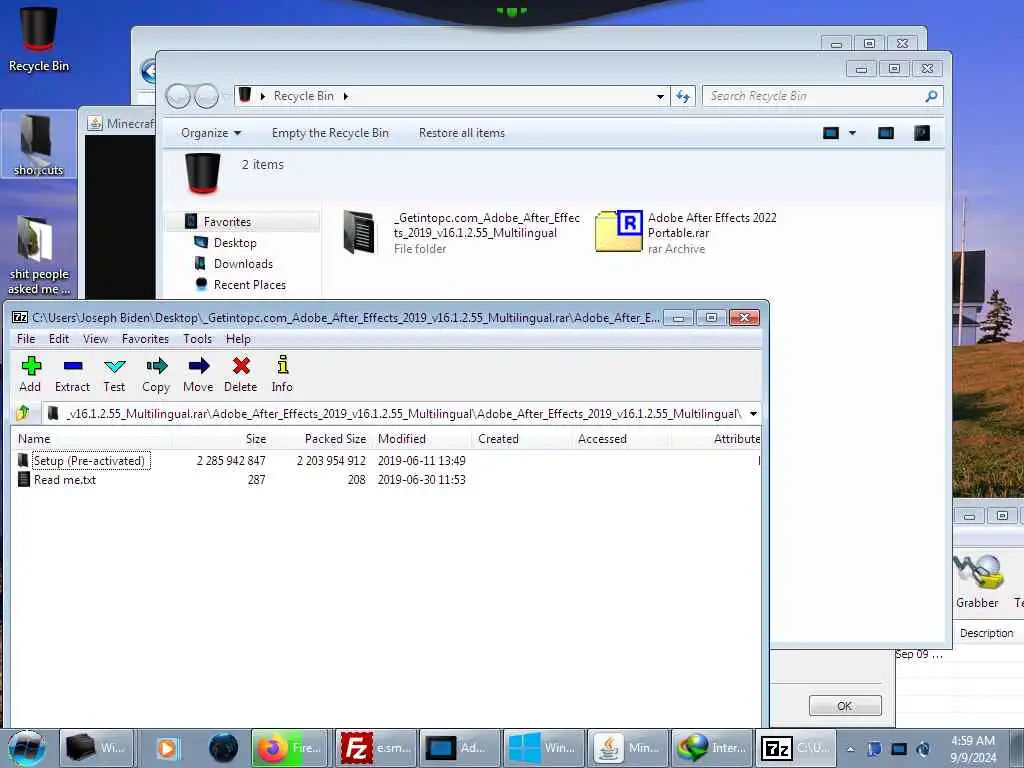Go up one folder level in 7-Zip
The image size is (1024, 768).
[x=24, y=413]
